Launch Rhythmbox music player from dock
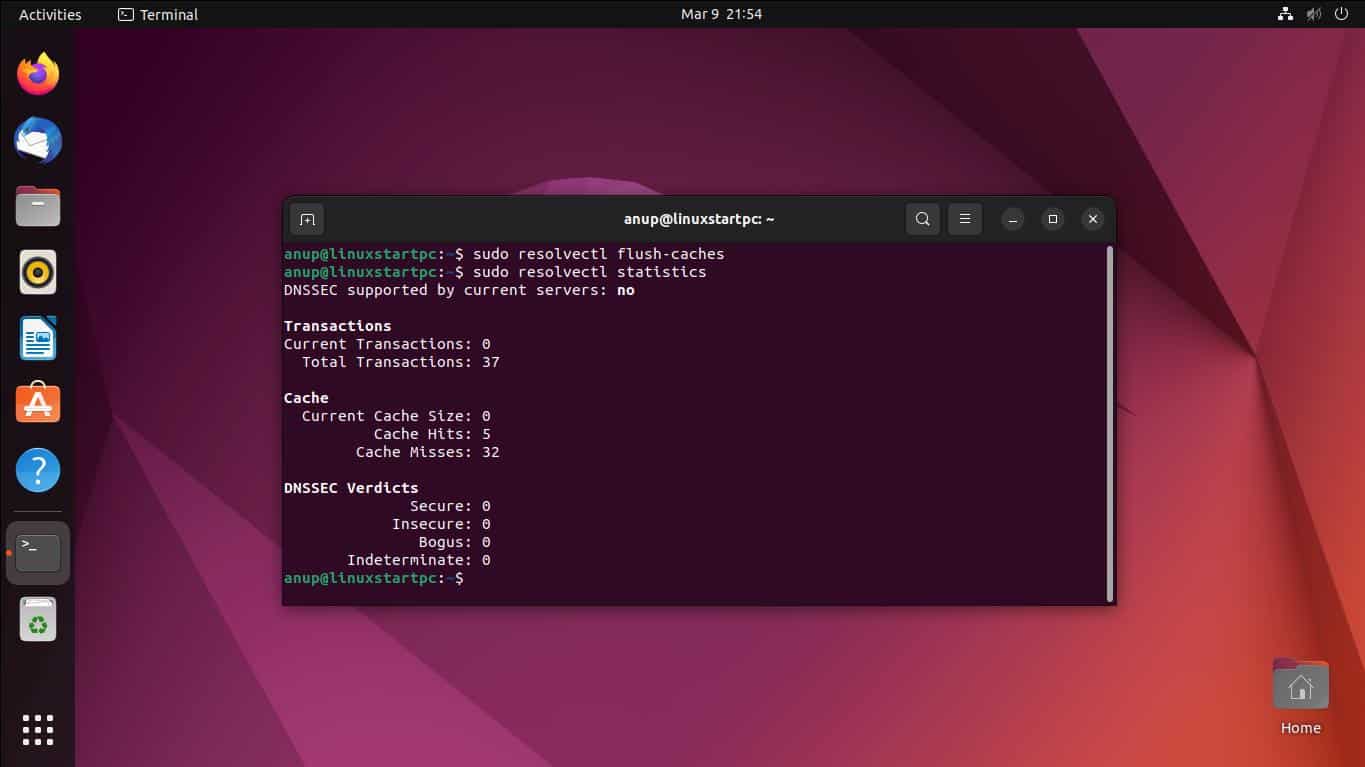1365x767 pixels. pyautogui.click(x=38, y=272)
